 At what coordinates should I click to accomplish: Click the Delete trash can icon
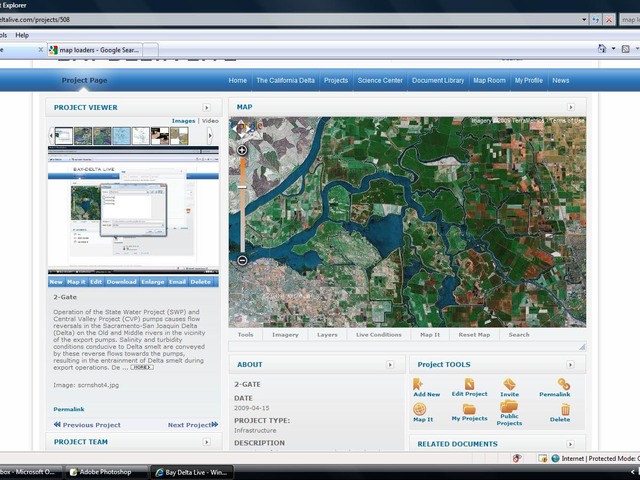565,409
